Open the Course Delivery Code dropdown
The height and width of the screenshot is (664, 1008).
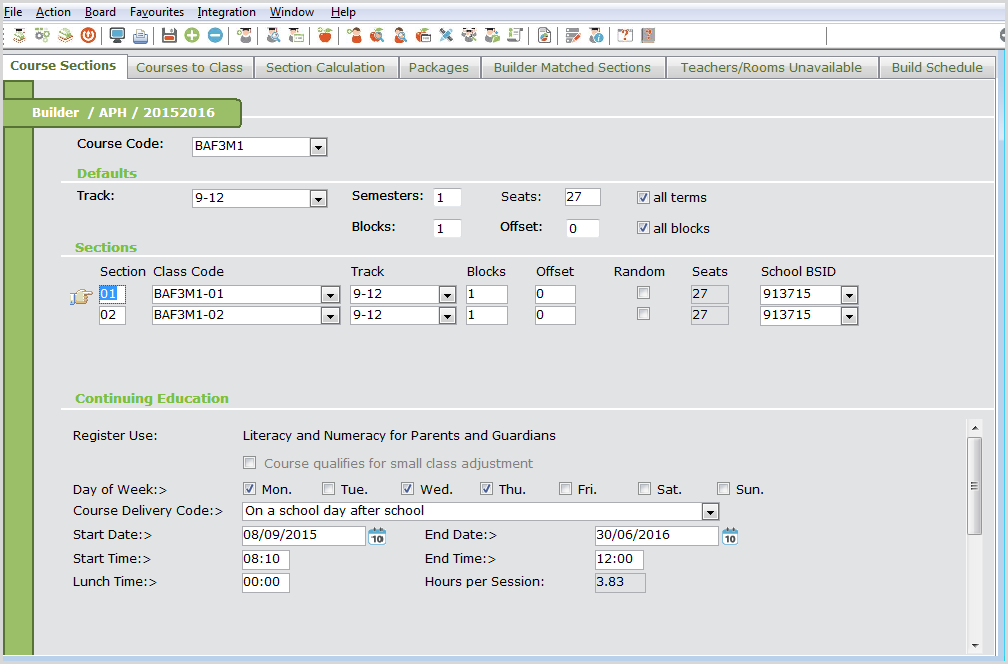[710, 512]
